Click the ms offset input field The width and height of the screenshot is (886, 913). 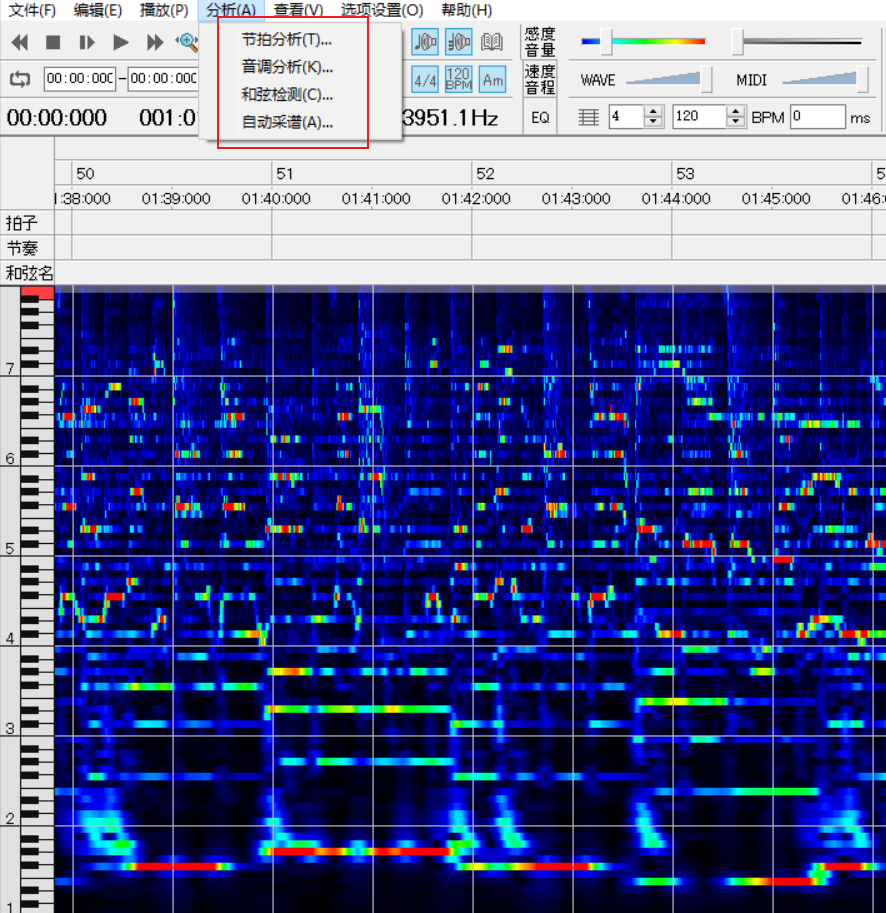pyautogui.click(x=817, y=117)
